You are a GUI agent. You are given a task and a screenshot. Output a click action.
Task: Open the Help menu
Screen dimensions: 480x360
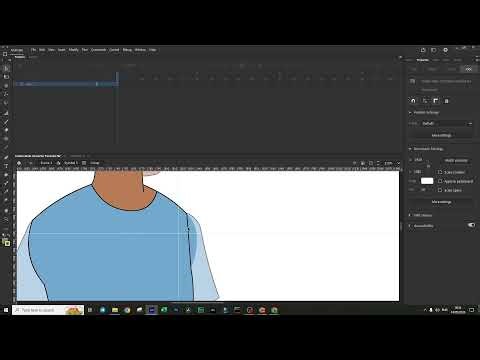click(x=153, y=50)
